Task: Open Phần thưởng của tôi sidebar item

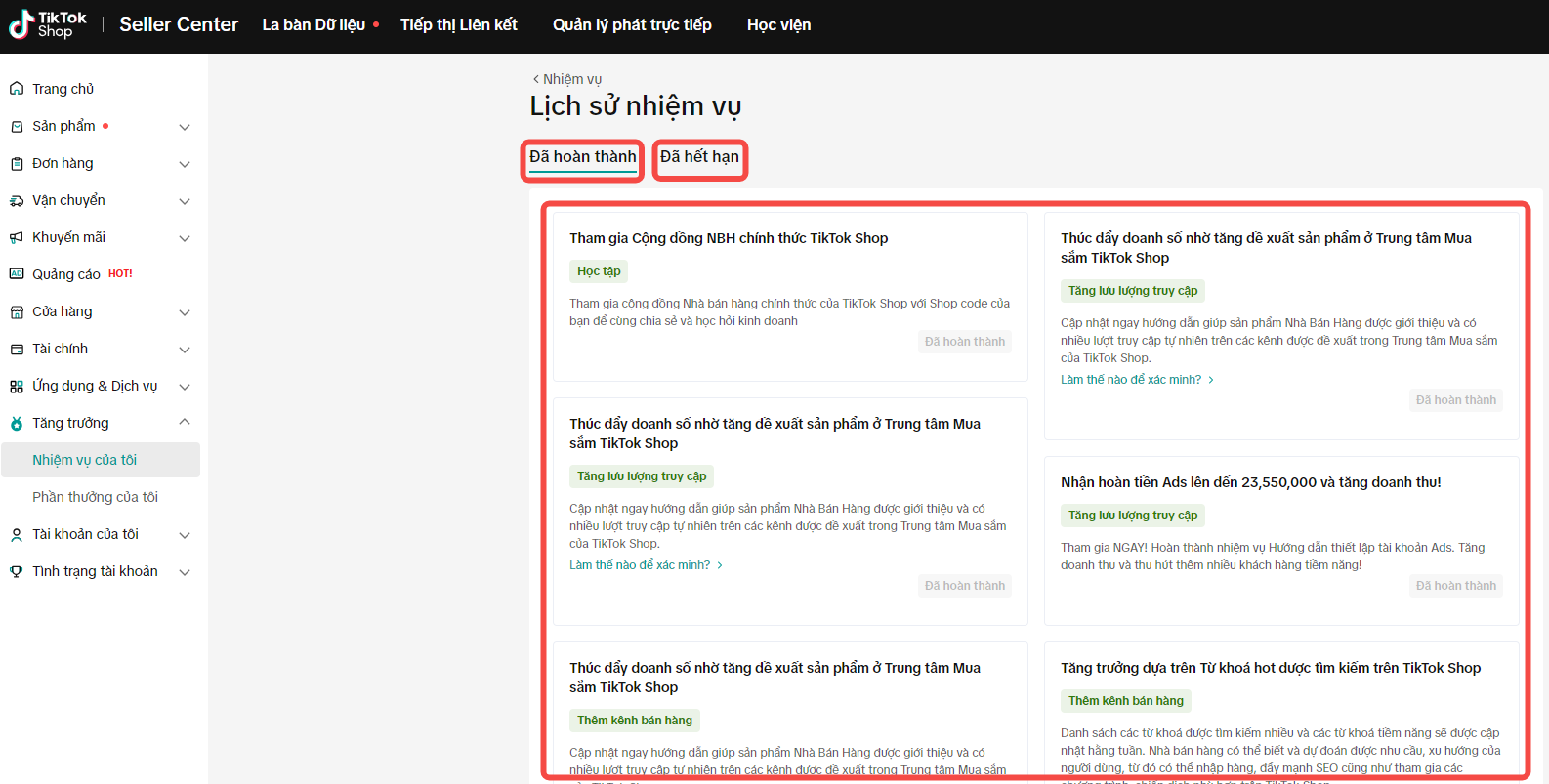Action: [x=95, y=497]
